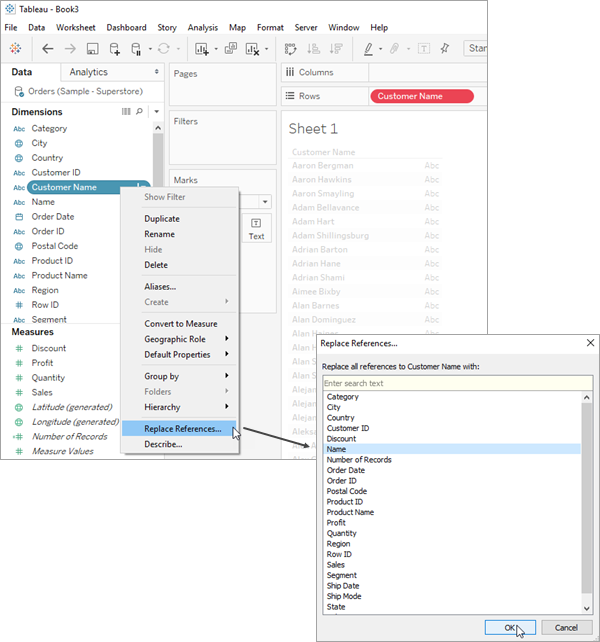
Task: Click the Save workbook icon
Action: click(x=93, y=49)
